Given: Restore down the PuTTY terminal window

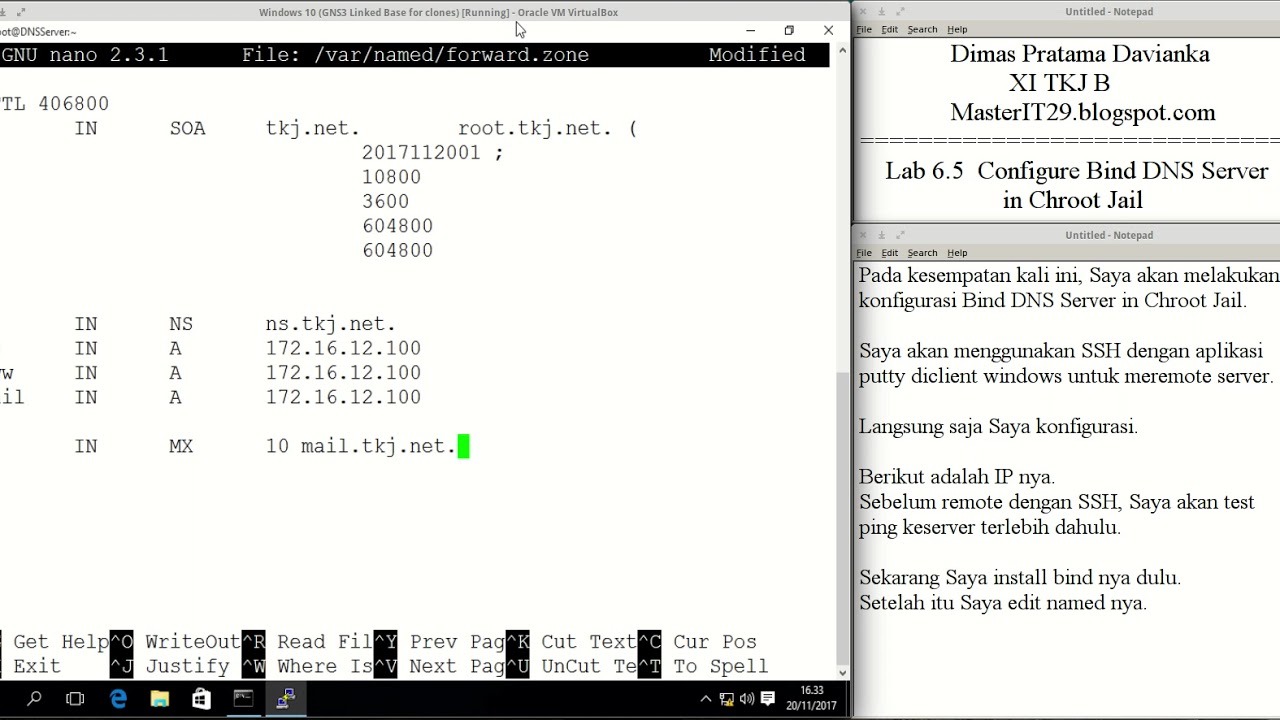Looking at the screenshot, I should (x=789, y=31).
